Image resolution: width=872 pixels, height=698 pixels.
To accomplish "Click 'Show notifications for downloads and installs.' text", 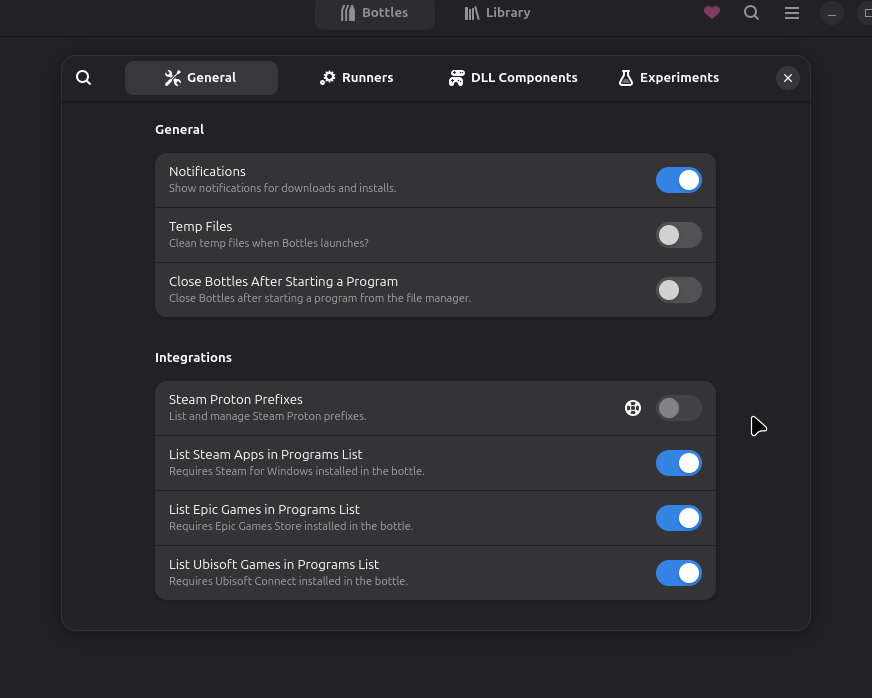I will pos(283,188).
